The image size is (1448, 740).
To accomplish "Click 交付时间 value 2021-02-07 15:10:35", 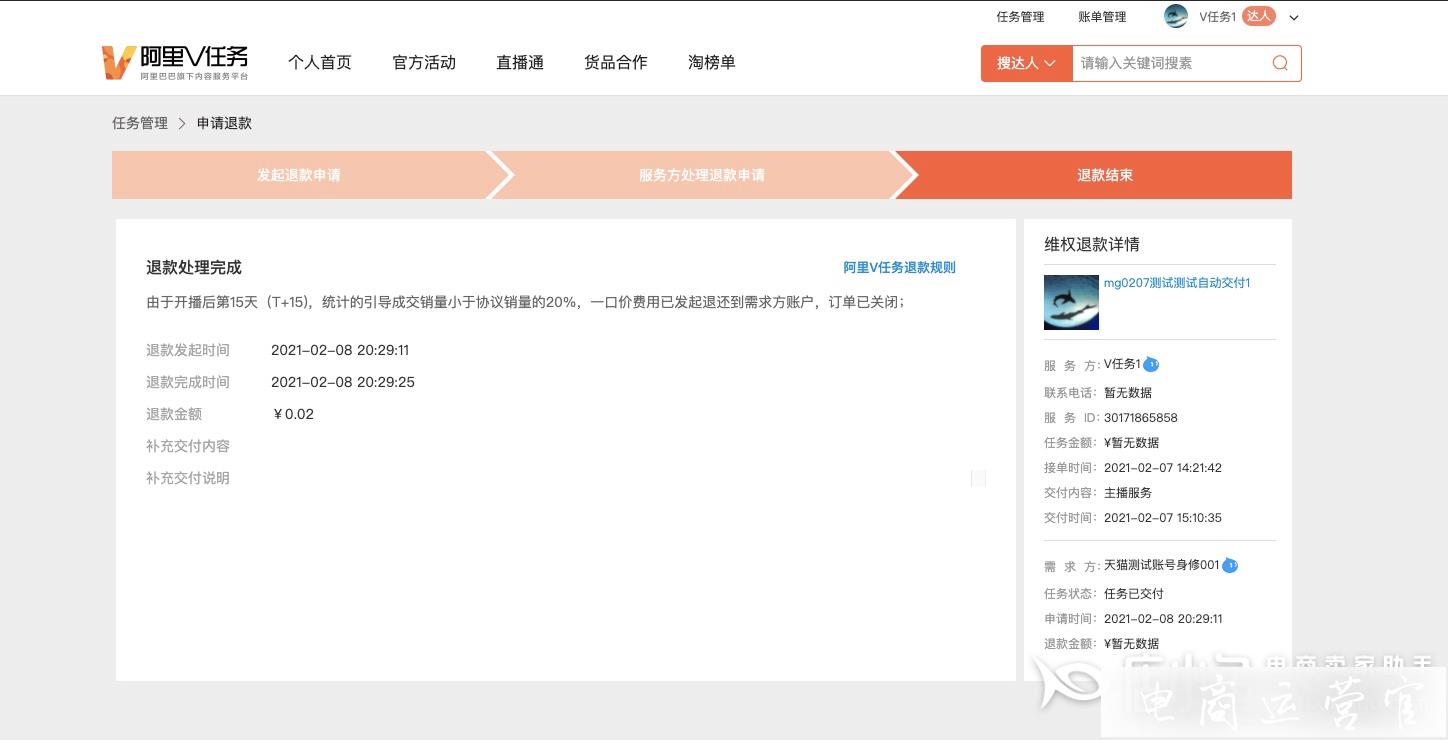I will pyautogui.click(x=1163, y=518).
